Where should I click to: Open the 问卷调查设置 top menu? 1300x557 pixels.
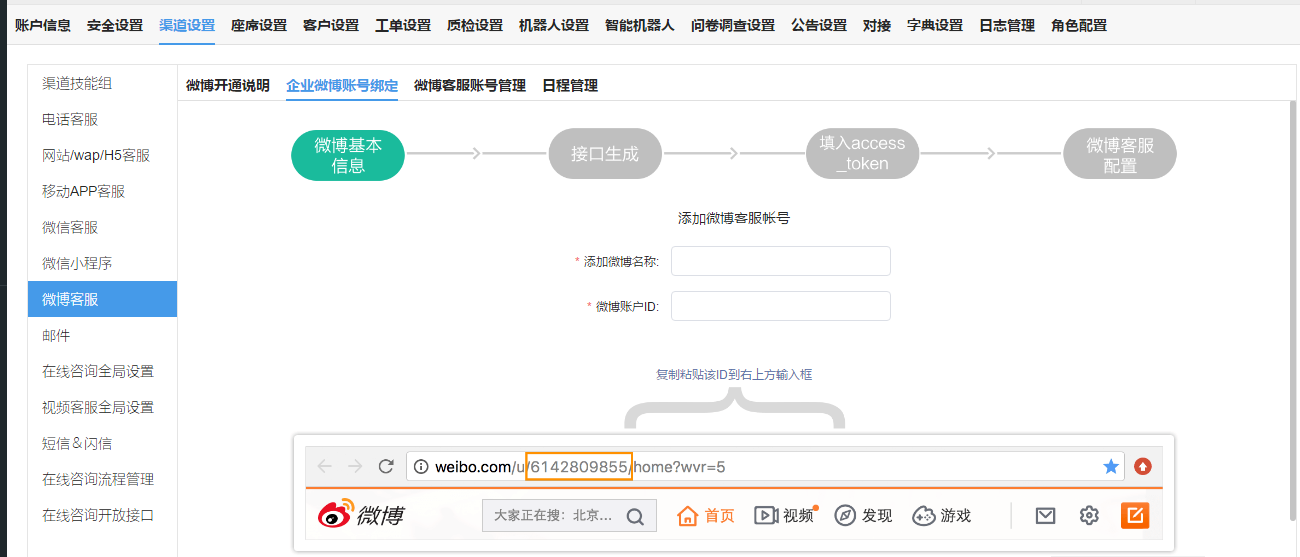click(x=733, y=25)
